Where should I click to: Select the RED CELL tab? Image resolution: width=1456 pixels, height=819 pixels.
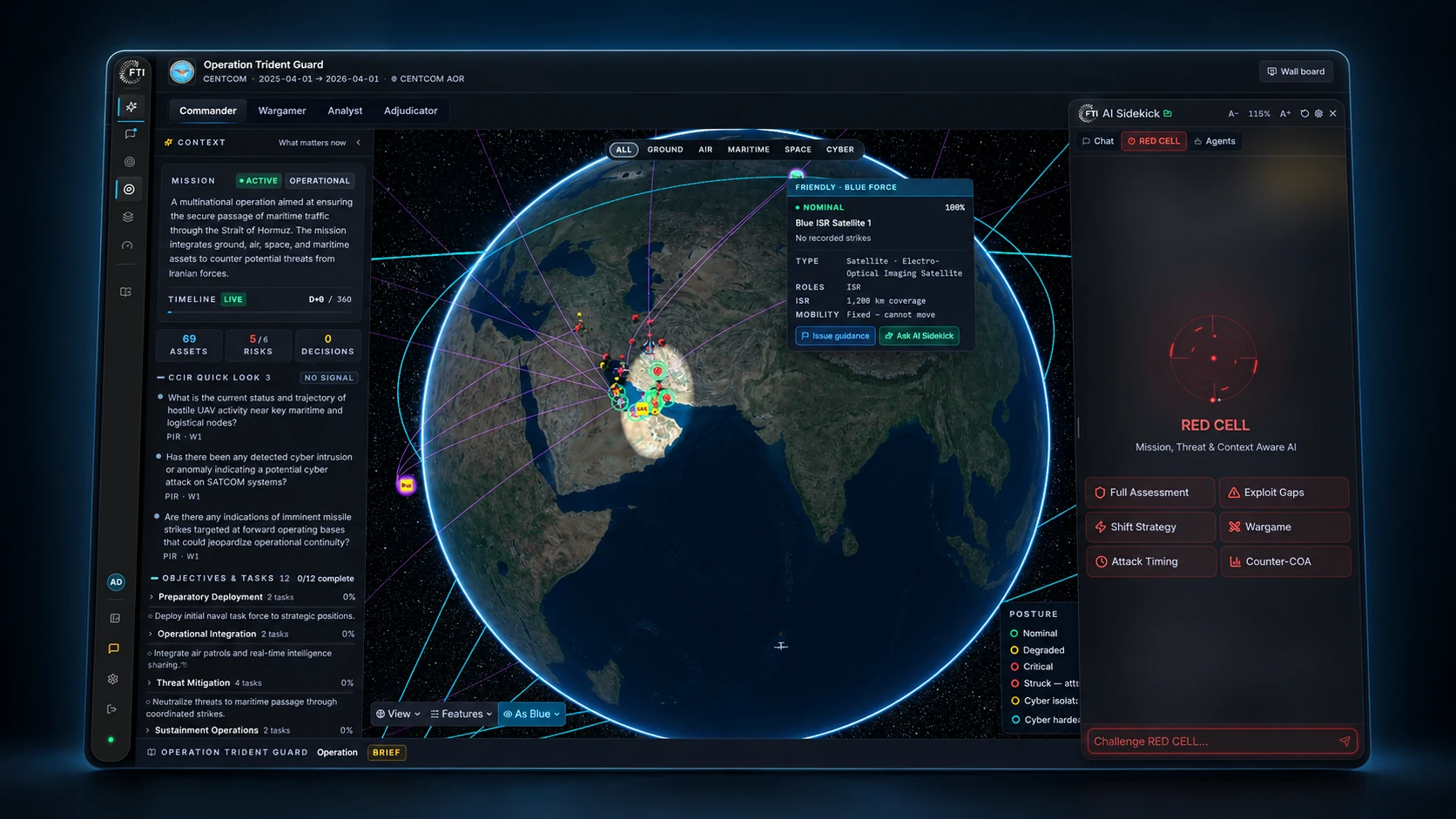tap(1154, 141)
